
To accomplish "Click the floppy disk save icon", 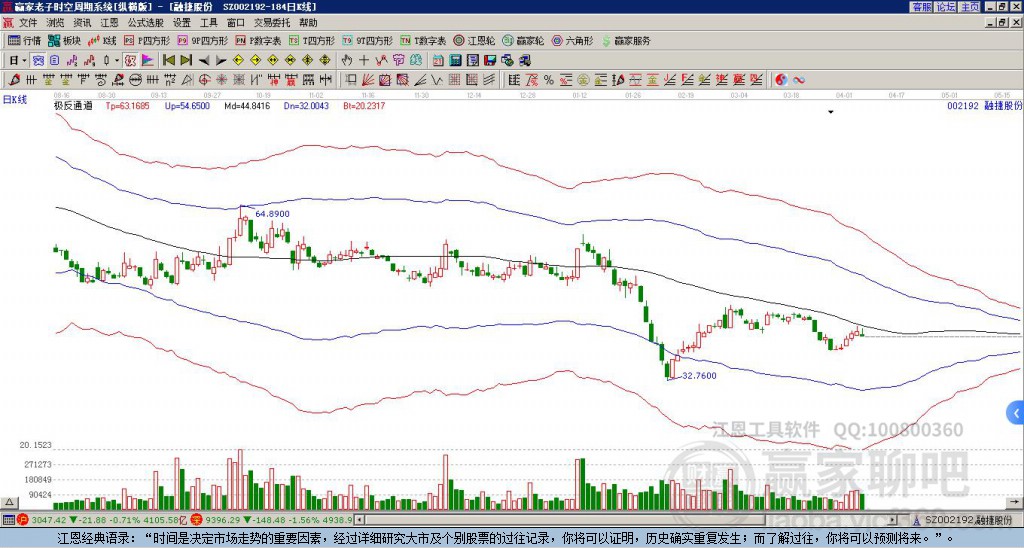I will (x=490, y=60).
